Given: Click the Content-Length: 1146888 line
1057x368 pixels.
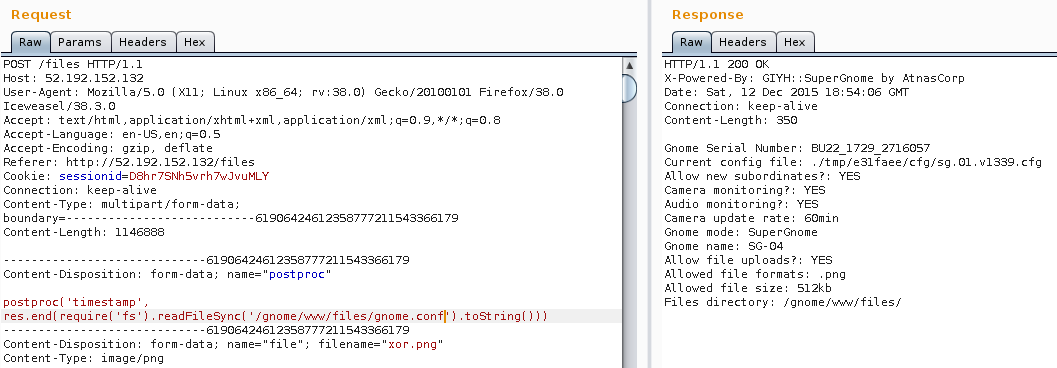Looking at the screenshot, I should point(84,232).
